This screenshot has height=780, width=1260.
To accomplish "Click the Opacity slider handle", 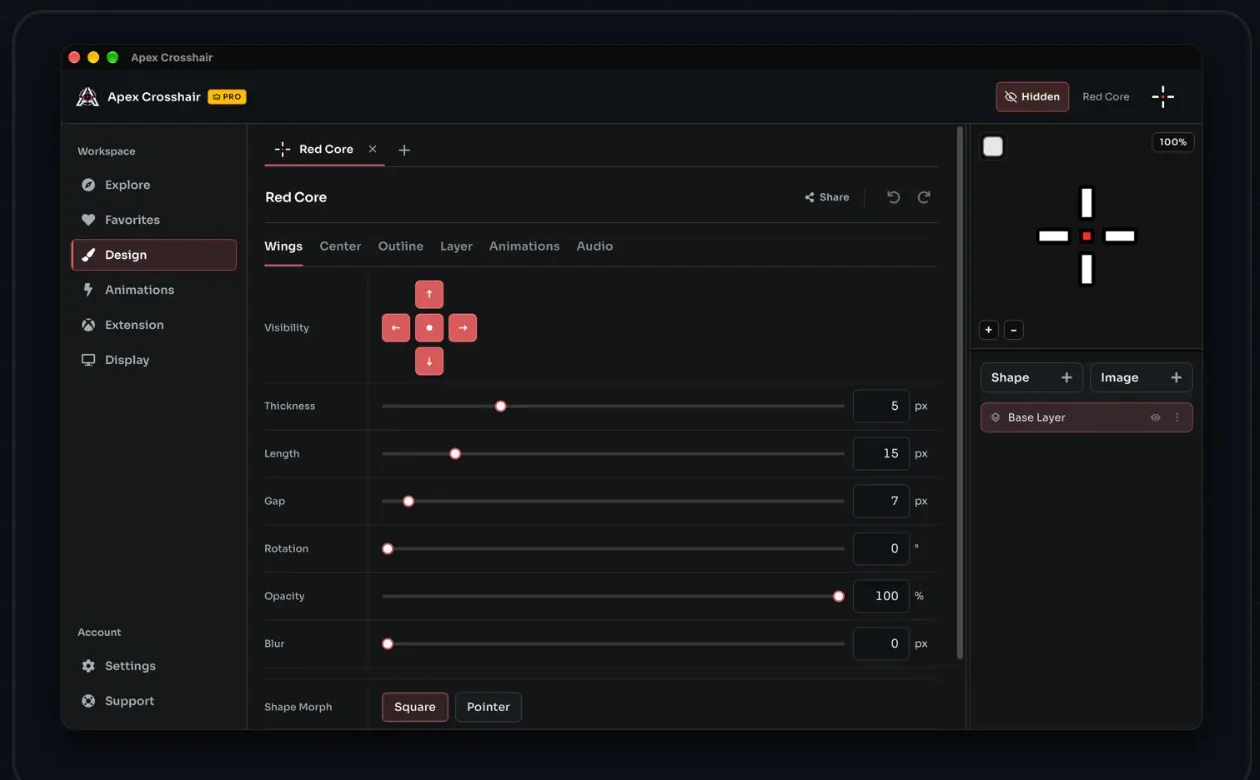I will point(839,596).
